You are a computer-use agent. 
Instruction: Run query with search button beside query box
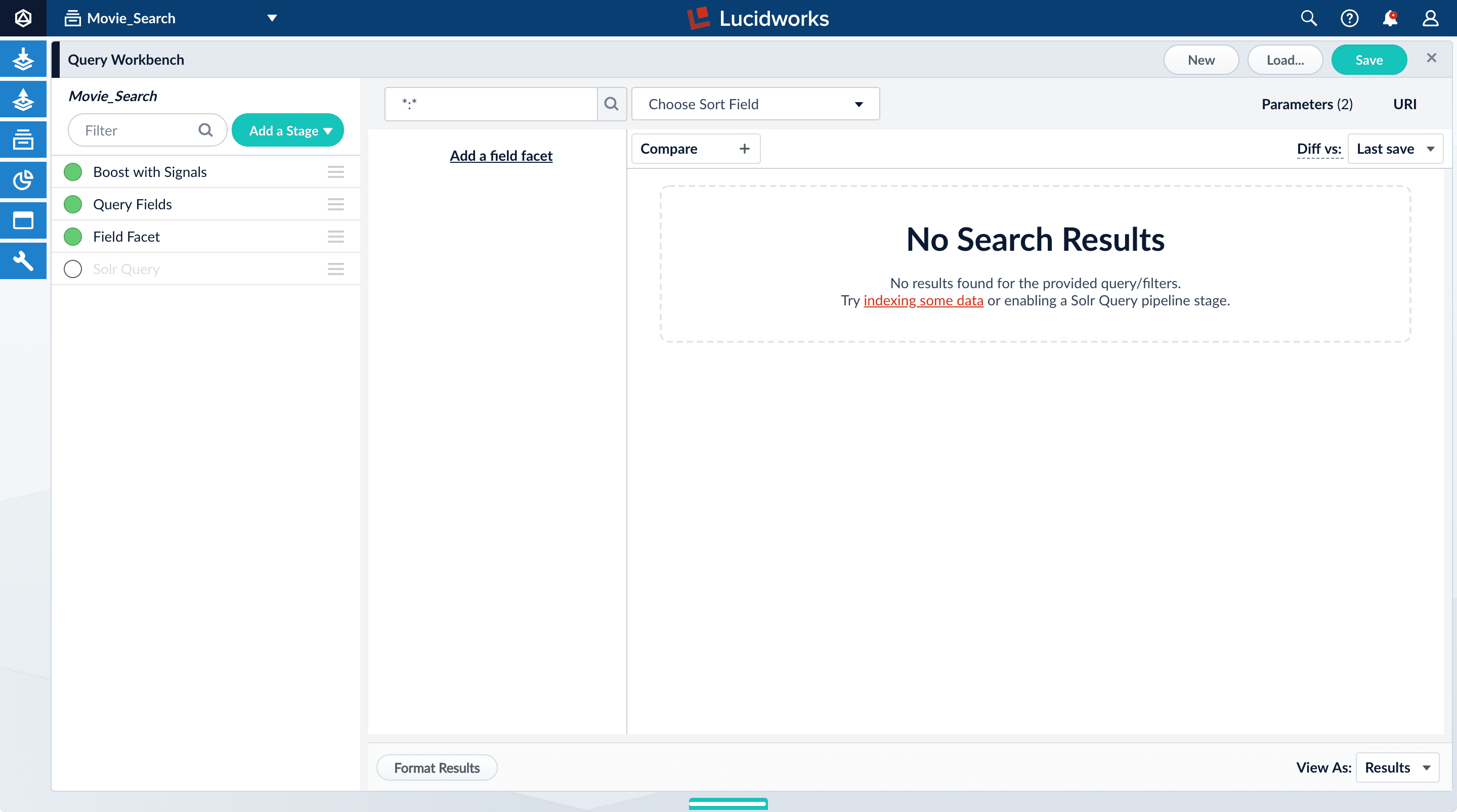(x=612, y=104)
